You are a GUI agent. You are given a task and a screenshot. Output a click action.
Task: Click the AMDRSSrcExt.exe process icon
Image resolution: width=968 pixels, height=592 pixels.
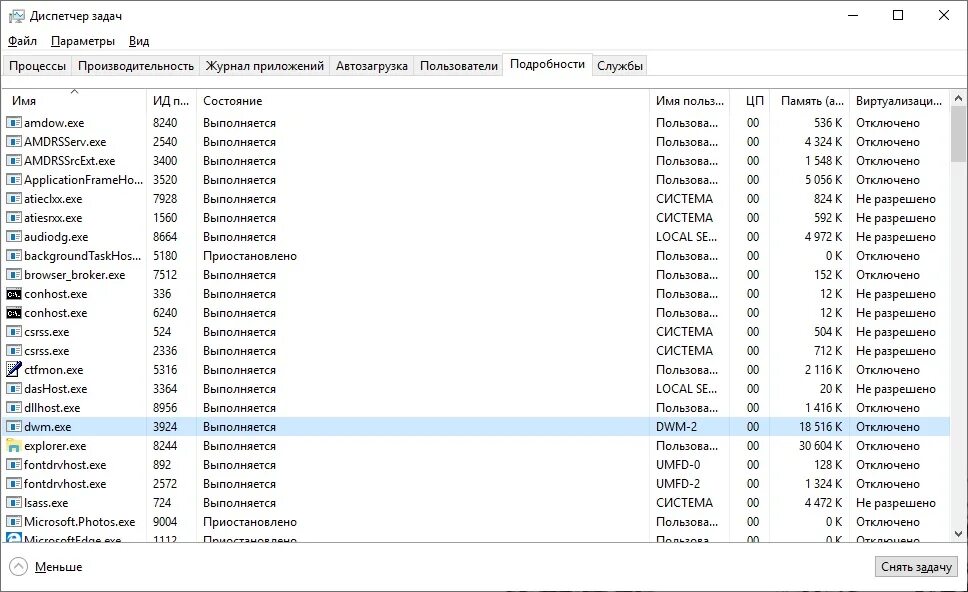14,161
